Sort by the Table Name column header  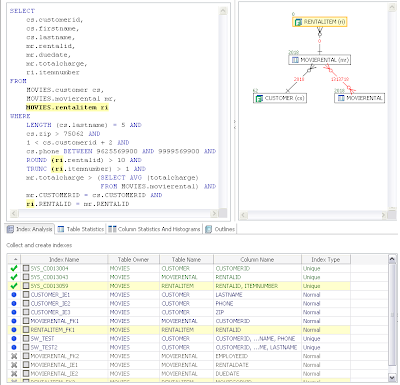pos(186,259)
